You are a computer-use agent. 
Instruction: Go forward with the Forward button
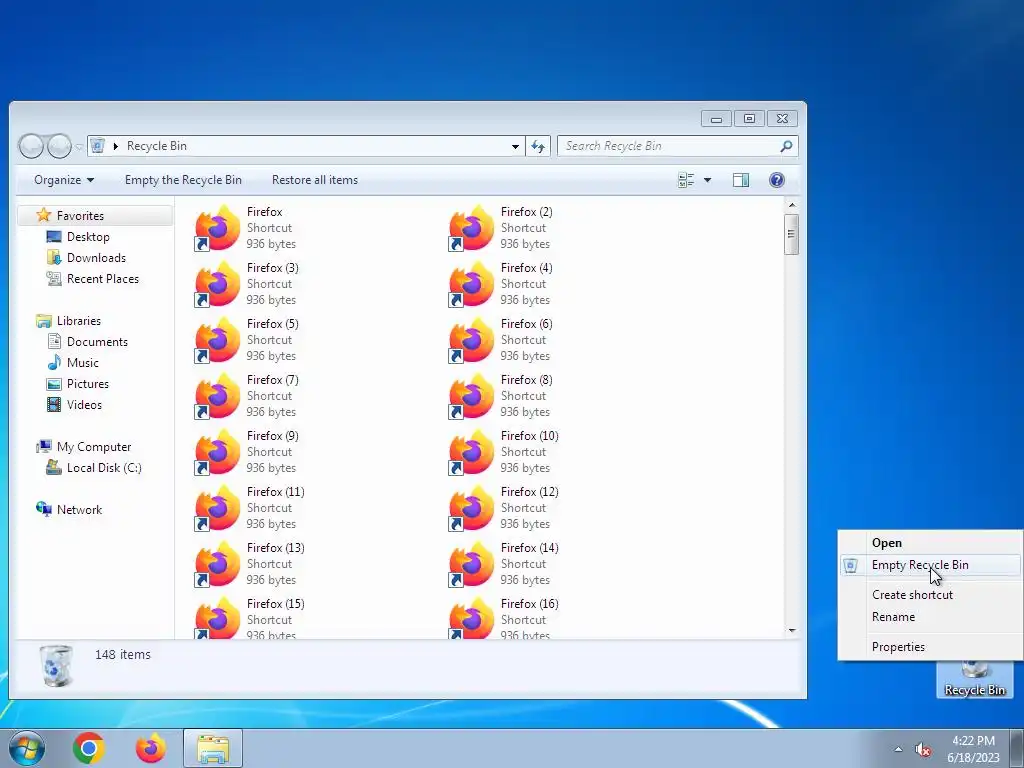tap(59, 146)
